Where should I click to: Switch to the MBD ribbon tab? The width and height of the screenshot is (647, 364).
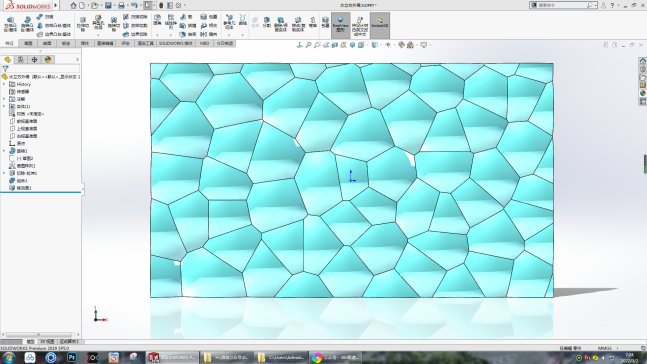(x=204, y=43)
